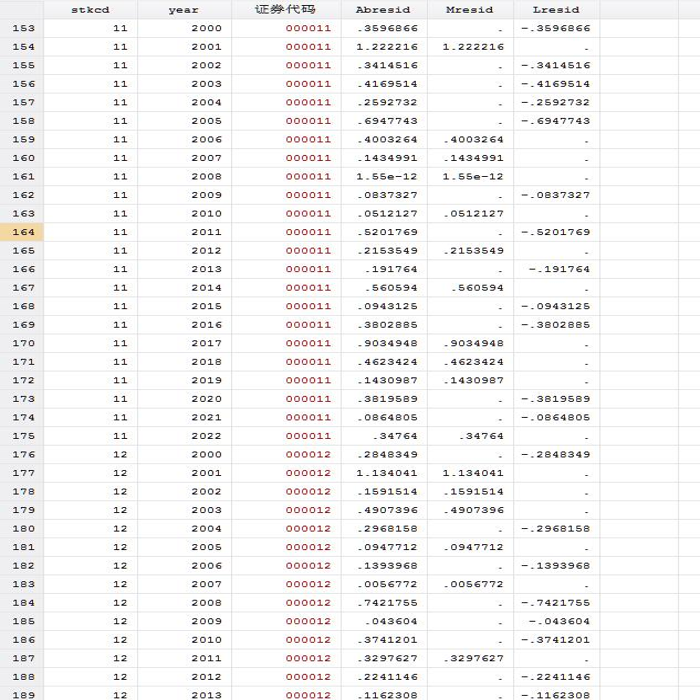Click Lresid value -.6947743
The image size is (700, 700).
pyautogui.click(x=556, y=121)
